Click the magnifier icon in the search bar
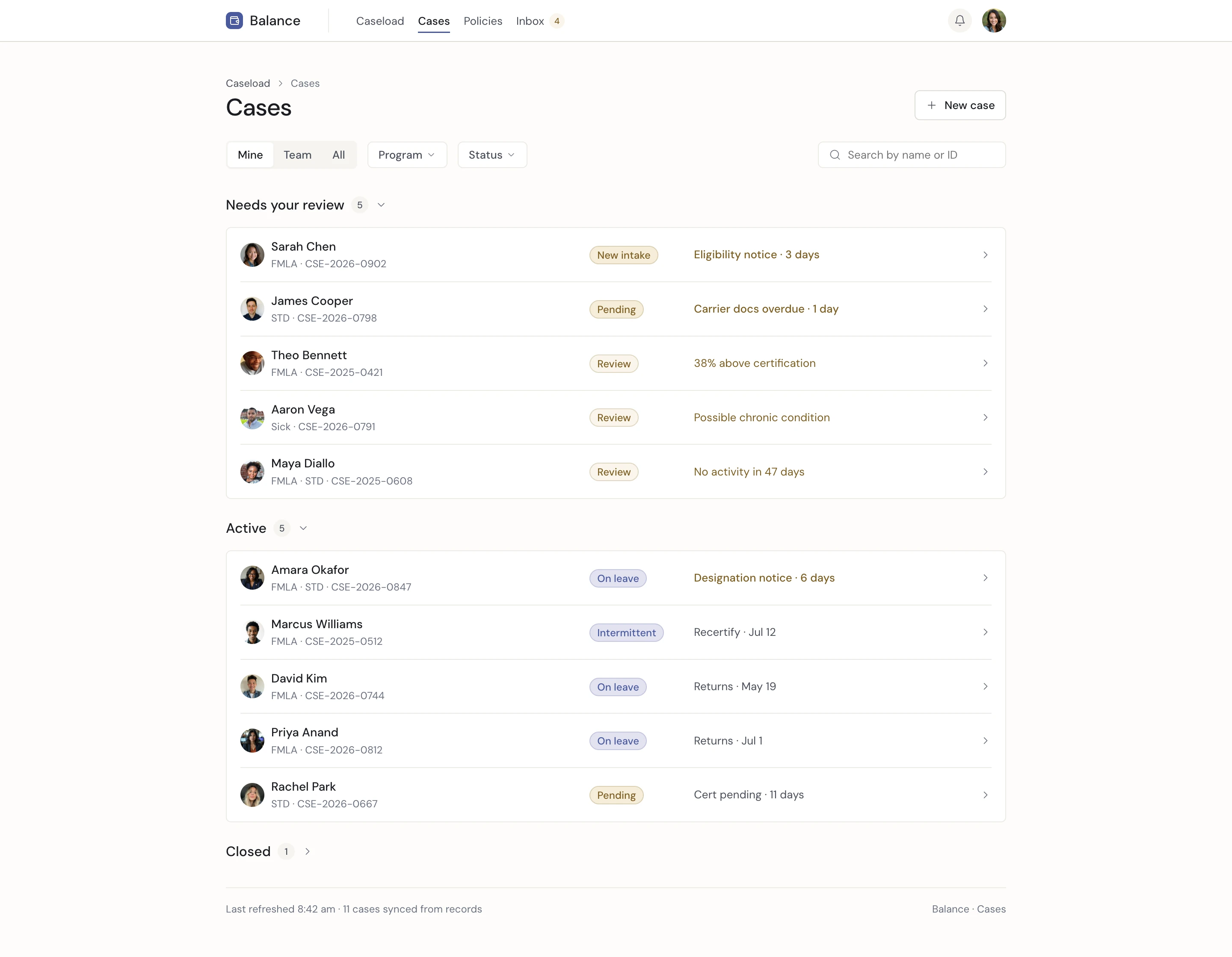The image size is (1232, 957). [835, 154]
